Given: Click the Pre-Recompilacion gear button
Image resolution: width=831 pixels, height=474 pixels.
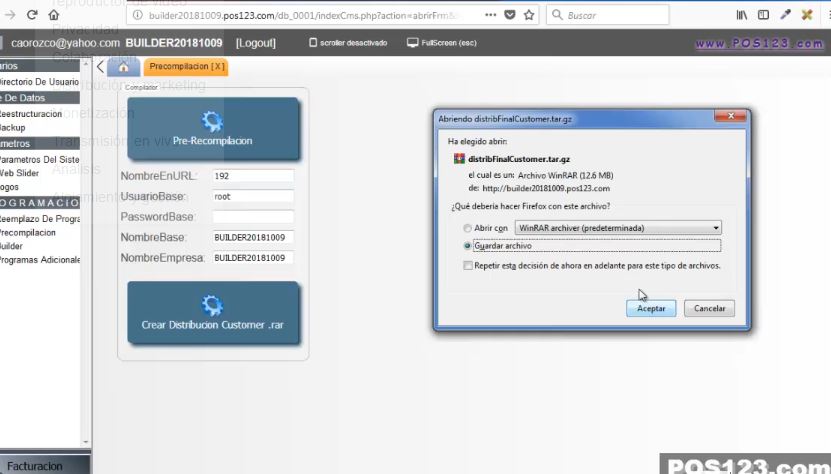Looking at the screenshot, I should 212,129.
